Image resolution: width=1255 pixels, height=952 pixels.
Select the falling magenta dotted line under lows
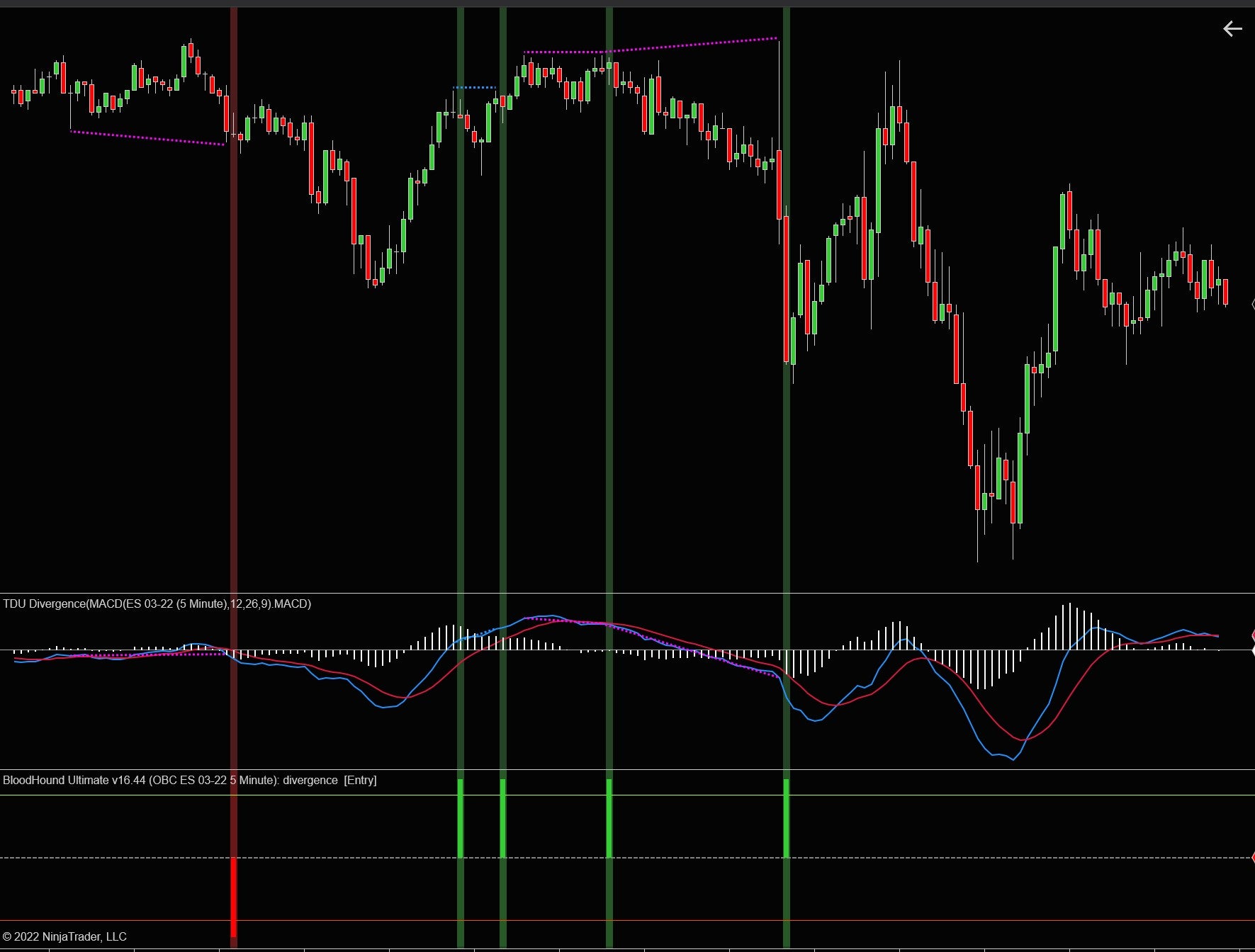point(147,137)
